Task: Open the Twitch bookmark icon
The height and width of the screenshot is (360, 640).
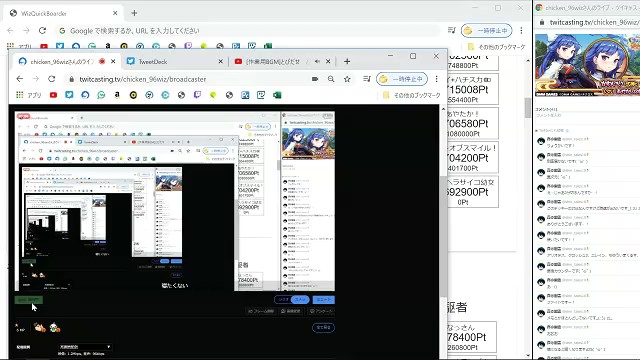Action: [x=197, y=95]
